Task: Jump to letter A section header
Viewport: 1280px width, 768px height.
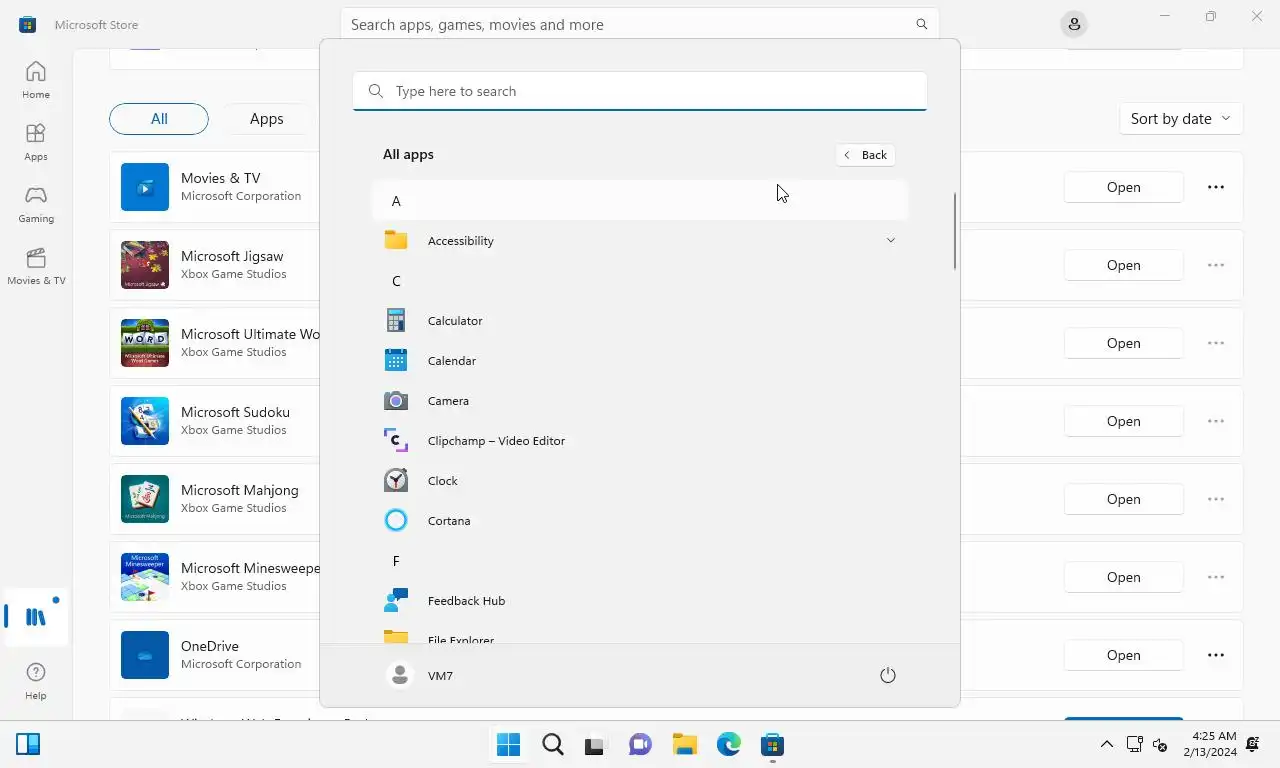Action: (x=640, y=201)
